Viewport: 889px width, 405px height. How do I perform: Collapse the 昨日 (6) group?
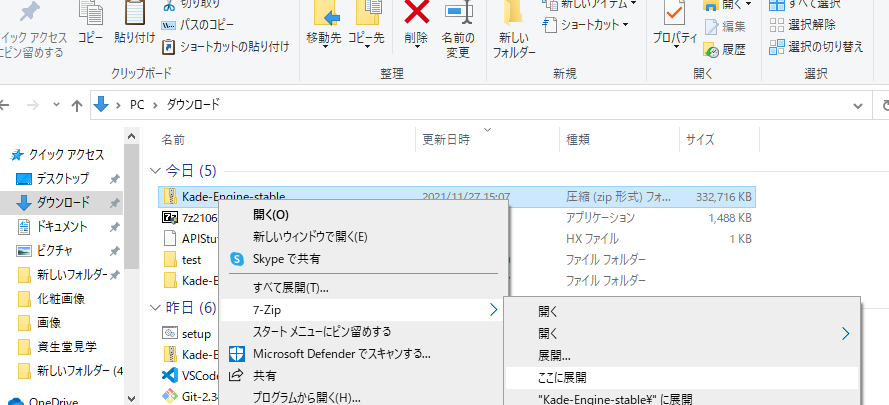[155, 308]
